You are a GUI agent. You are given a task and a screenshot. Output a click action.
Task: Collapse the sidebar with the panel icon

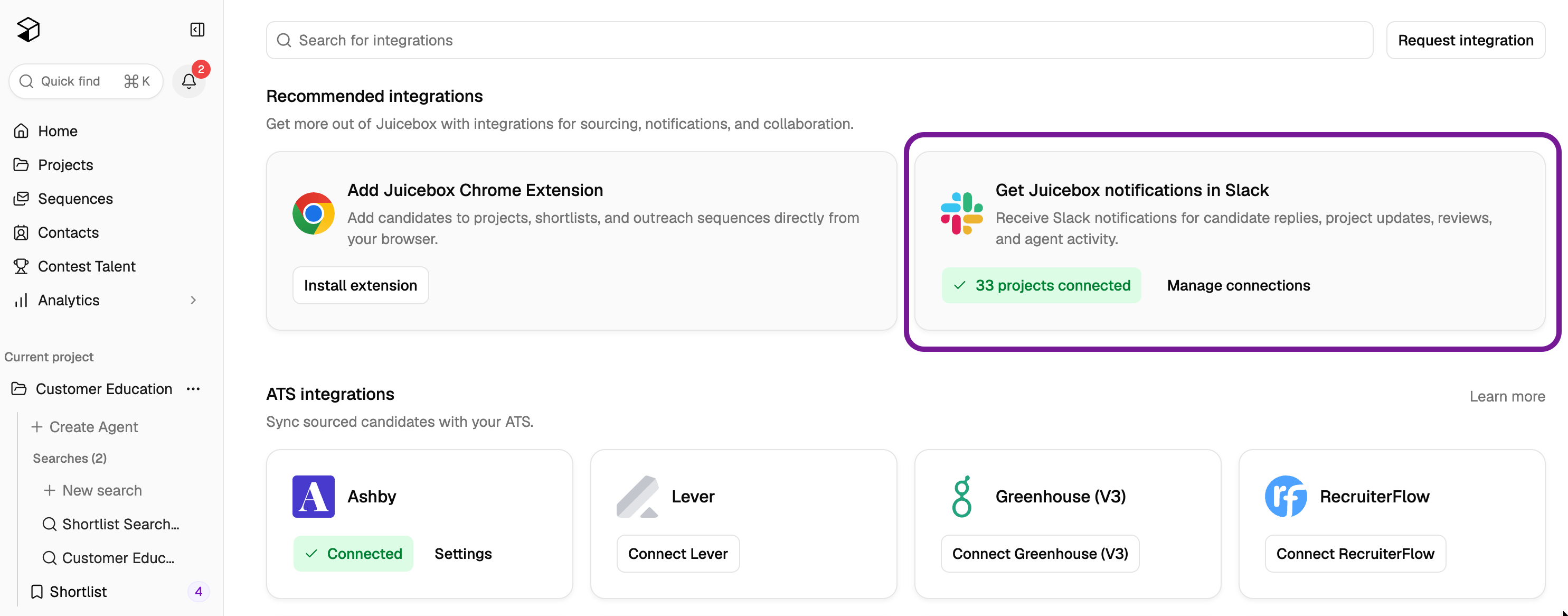197,30
